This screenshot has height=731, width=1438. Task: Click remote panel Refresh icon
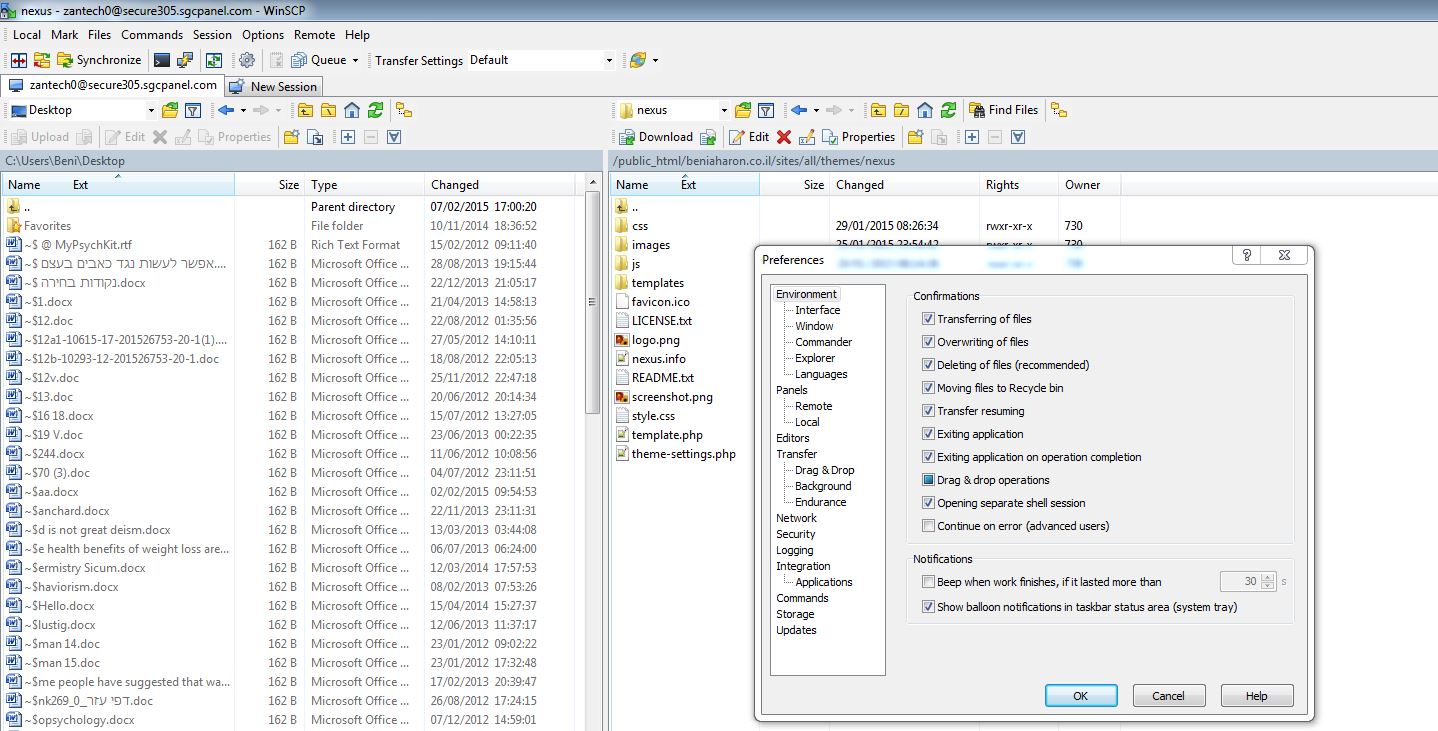(x=948, y=110)
